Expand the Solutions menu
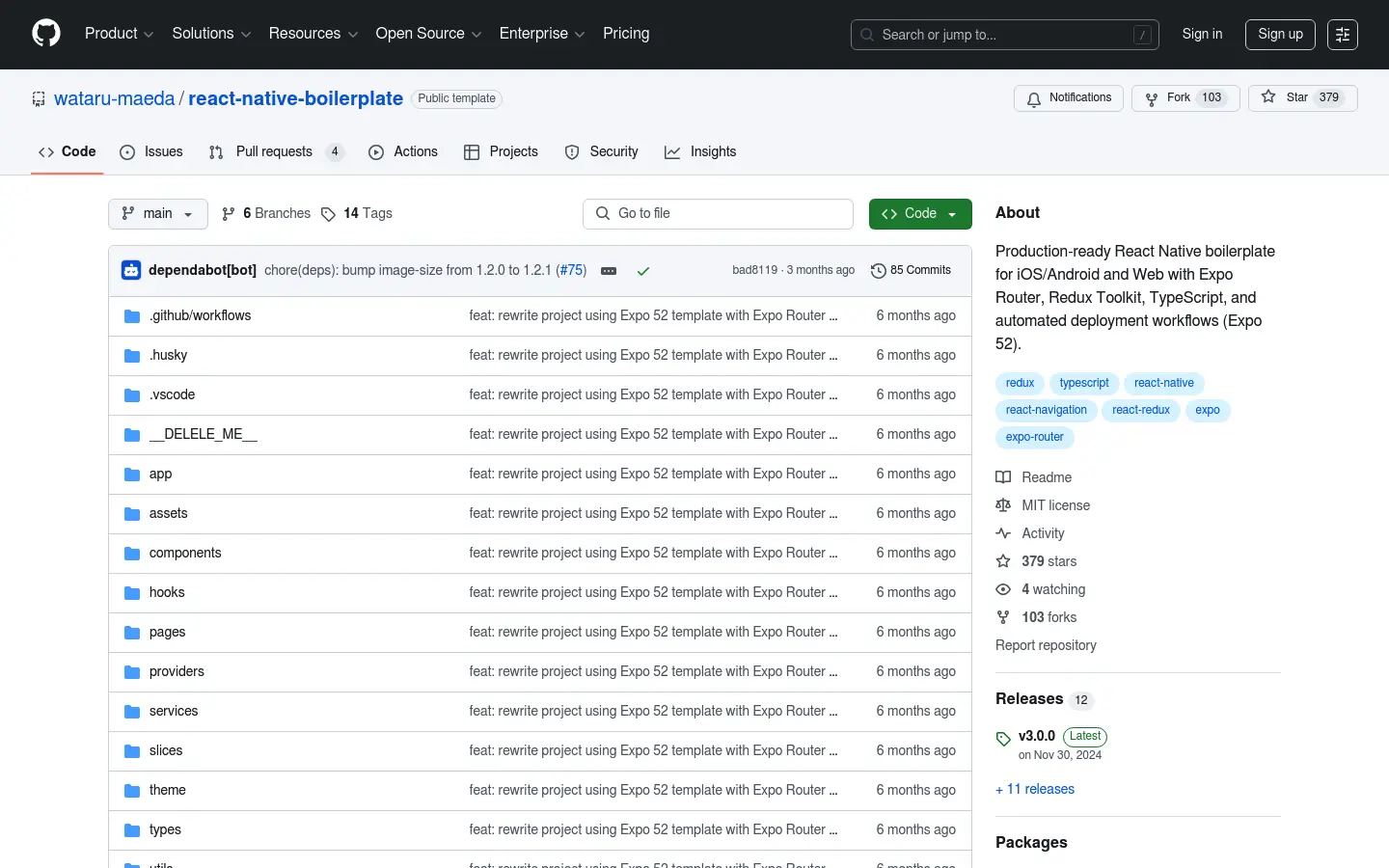Screen dimensions: 1389x868 tap(211, 34)
